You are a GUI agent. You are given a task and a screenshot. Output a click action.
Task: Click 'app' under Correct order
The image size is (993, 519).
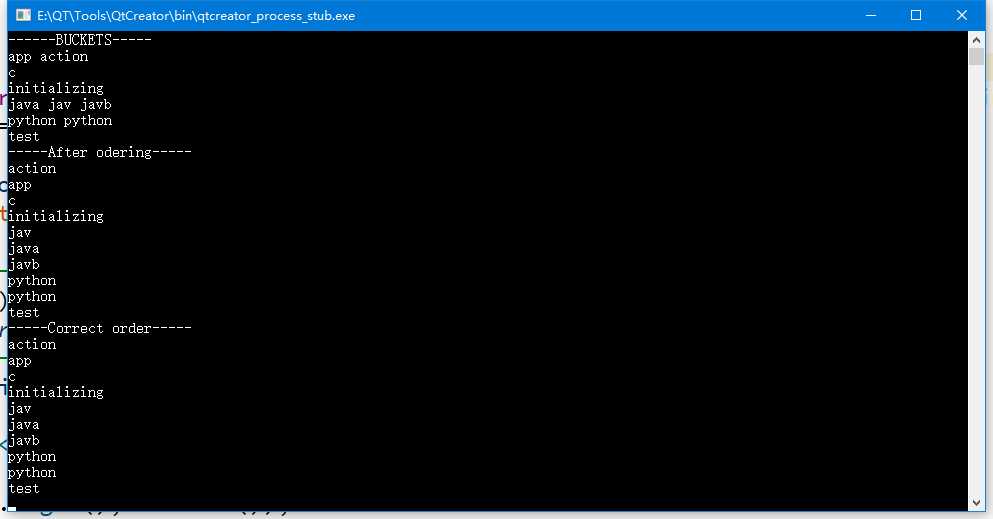coord(20,361)
